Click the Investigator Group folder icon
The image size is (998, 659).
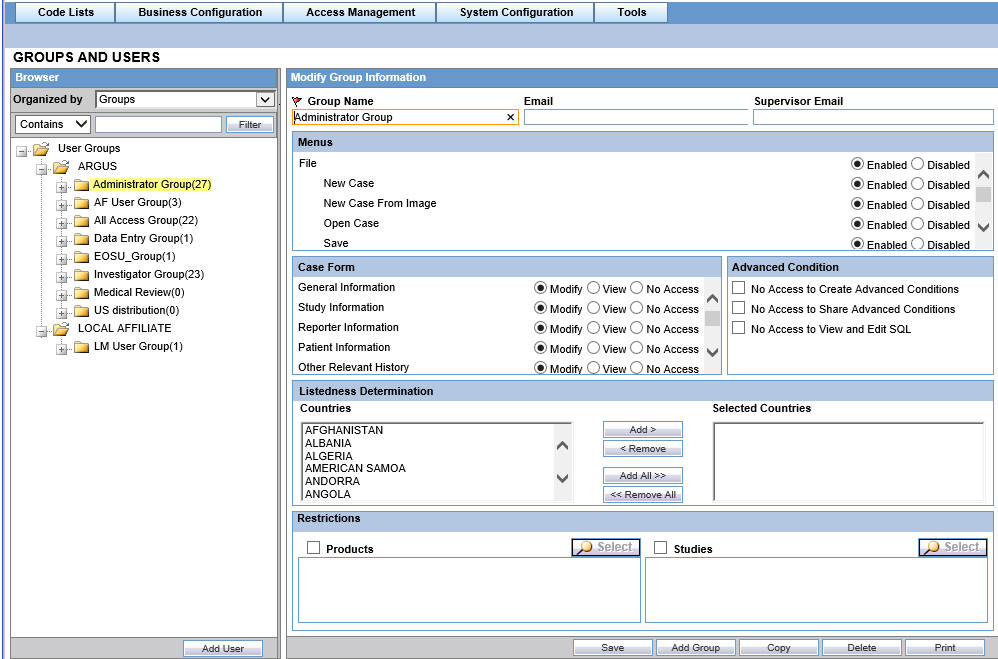[81, 275]
